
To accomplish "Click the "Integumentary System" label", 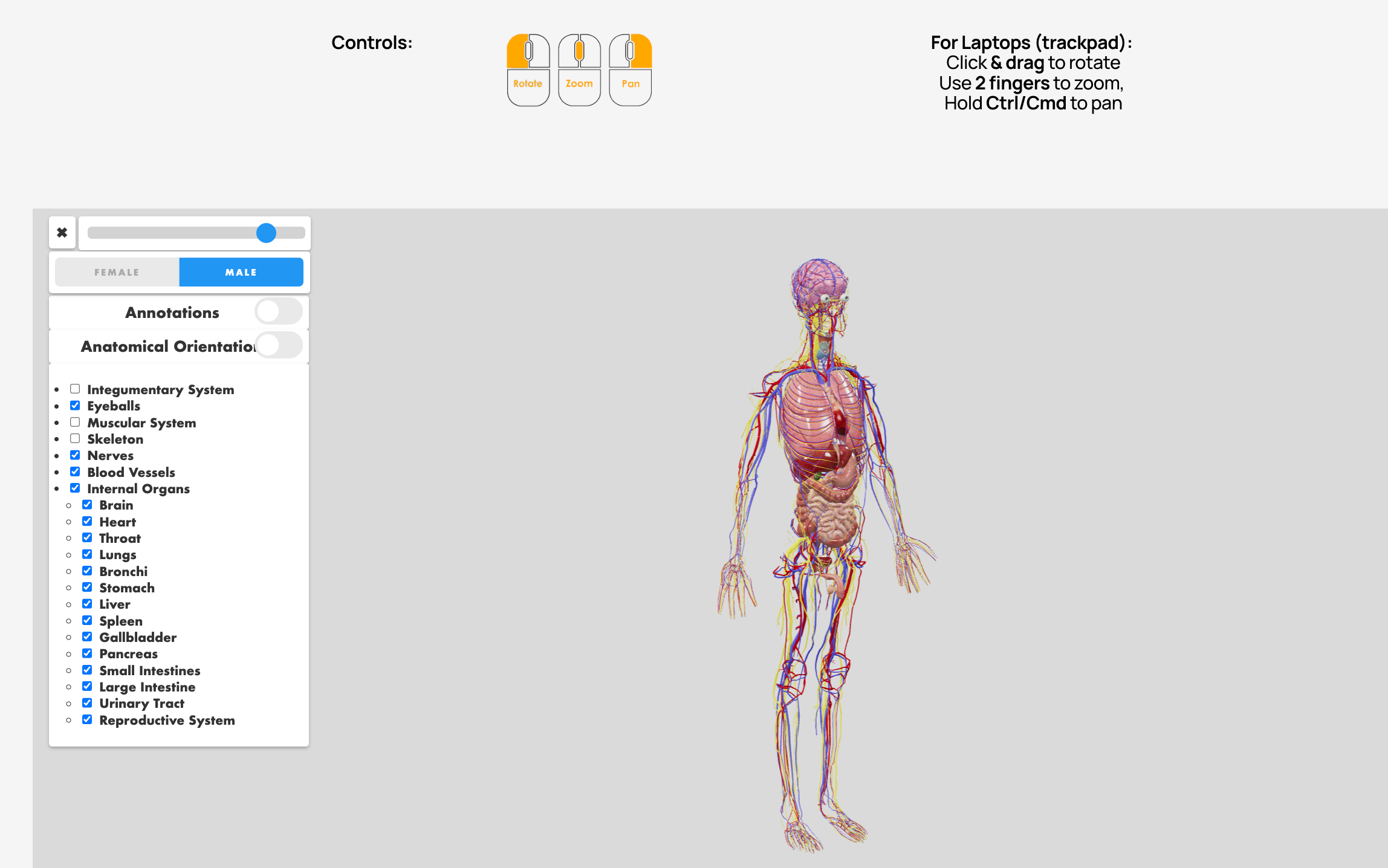I will [161, 389].
